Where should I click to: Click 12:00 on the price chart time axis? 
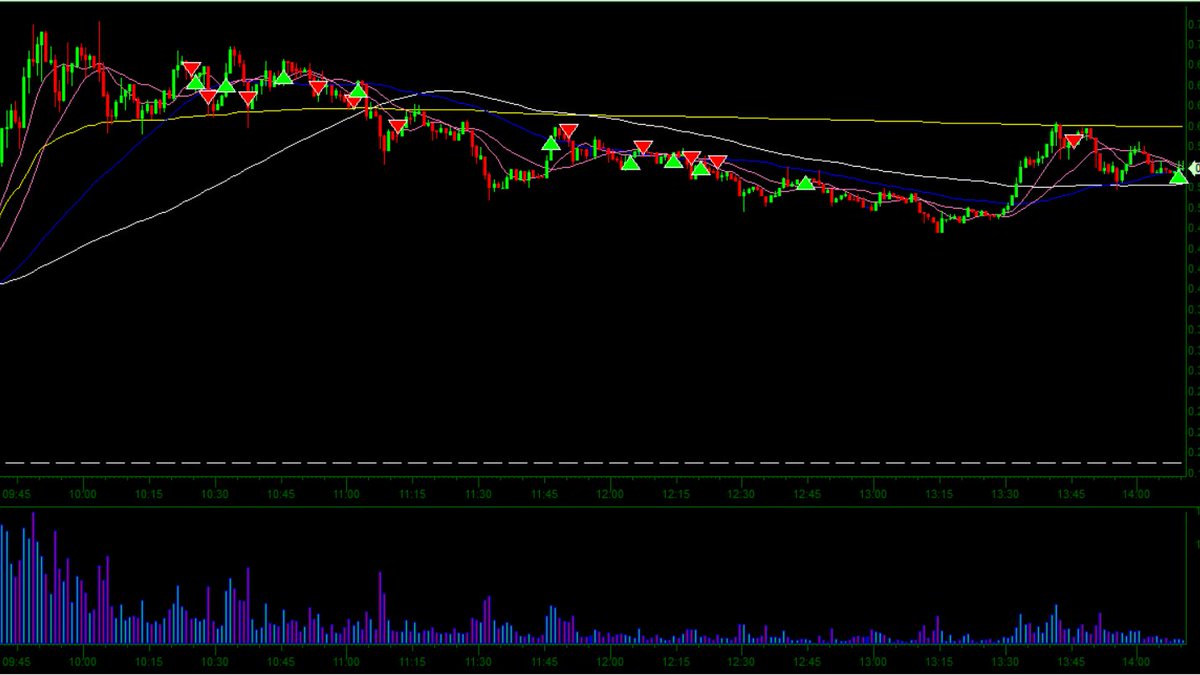610,494
